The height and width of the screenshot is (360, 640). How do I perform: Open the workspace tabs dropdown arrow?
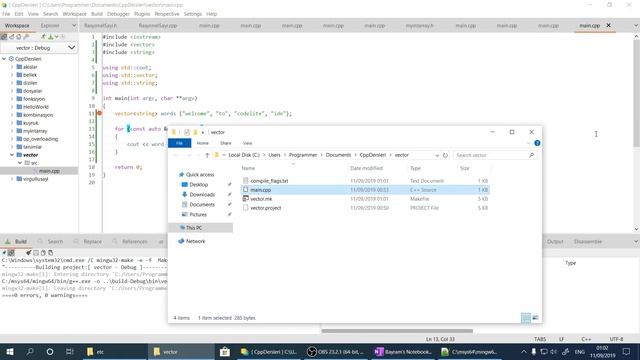(x=74, y=25)
